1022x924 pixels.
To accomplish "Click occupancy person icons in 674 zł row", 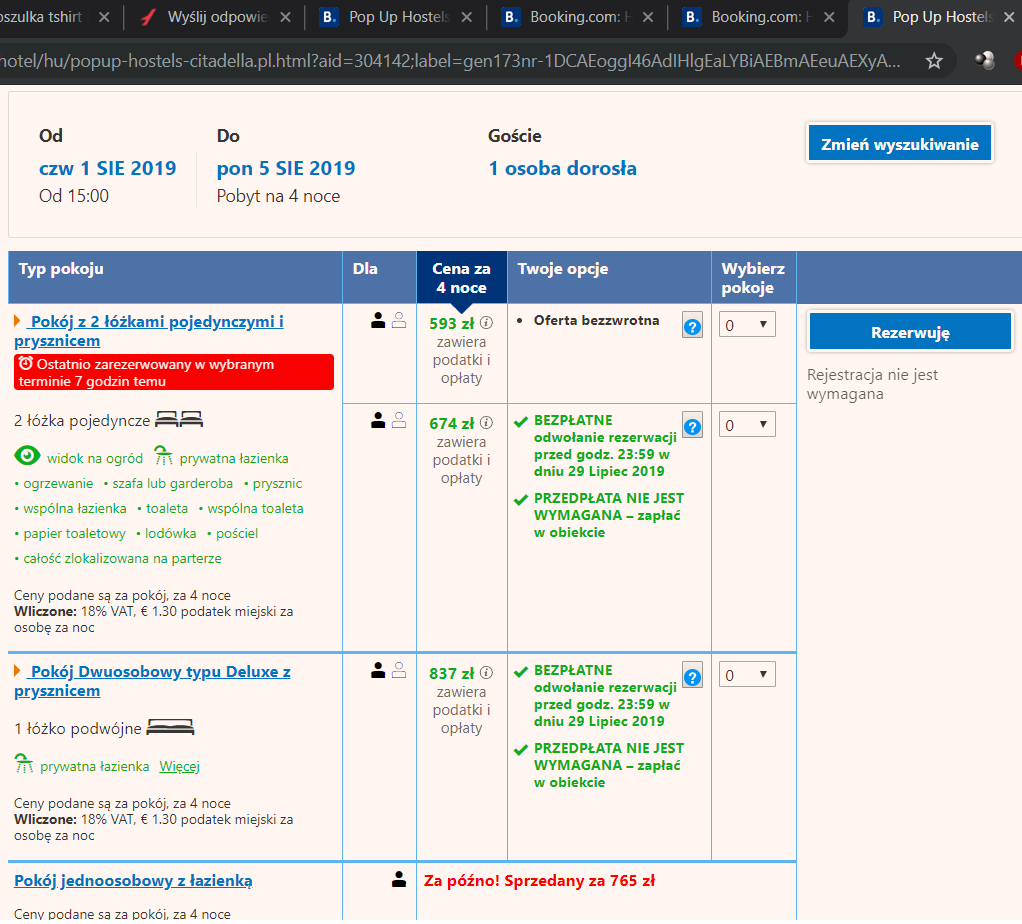I will click(388, 420).
